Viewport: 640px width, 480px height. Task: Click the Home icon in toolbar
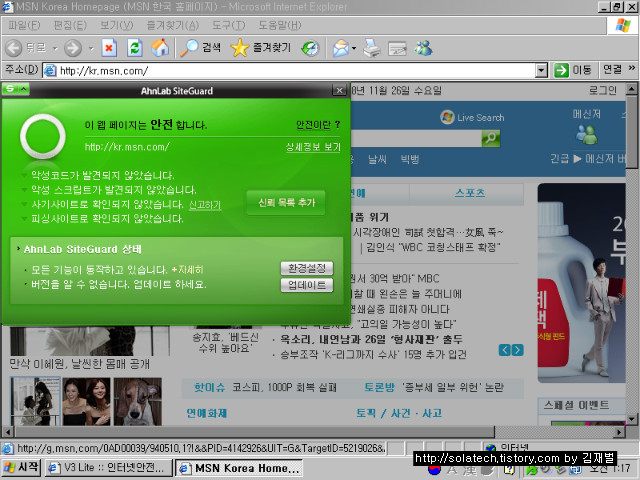click(160, 48)
